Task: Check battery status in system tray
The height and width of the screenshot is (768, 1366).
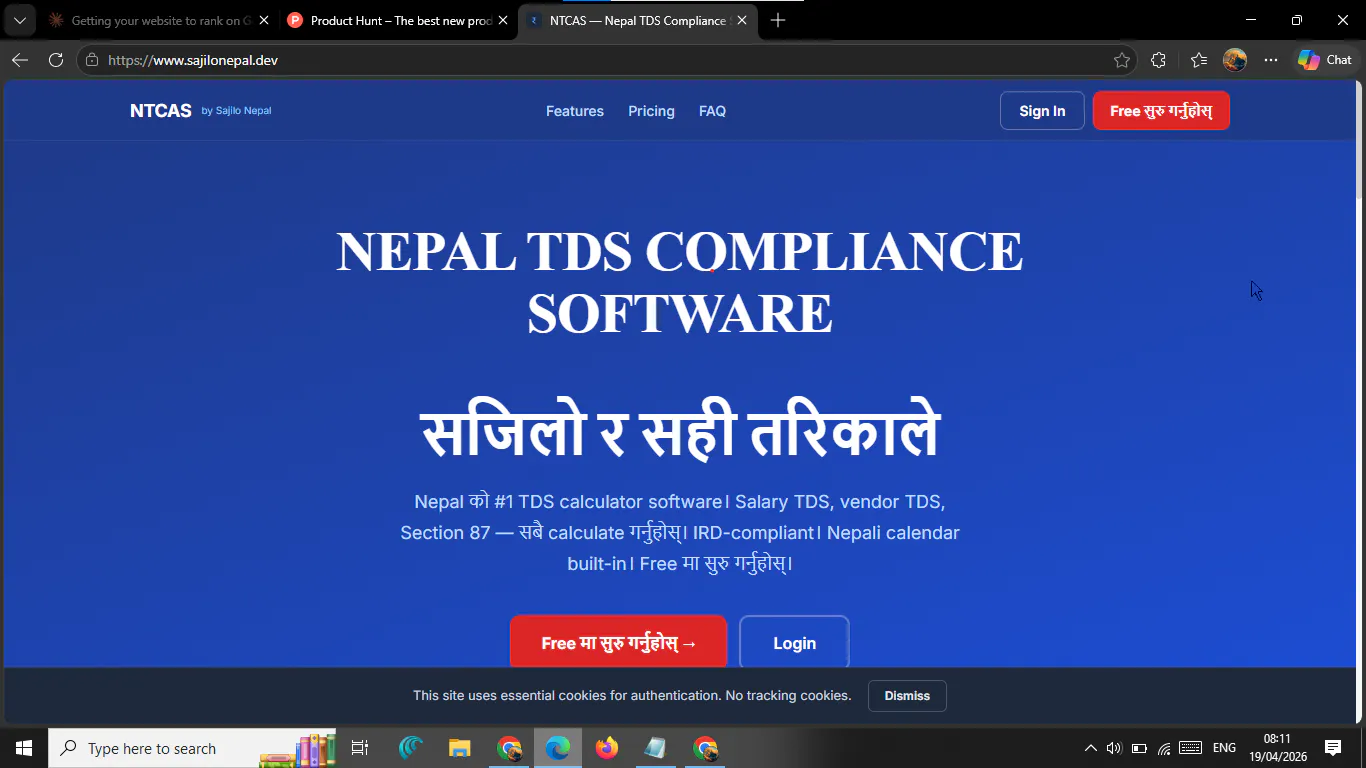Action: [1139, 748]
